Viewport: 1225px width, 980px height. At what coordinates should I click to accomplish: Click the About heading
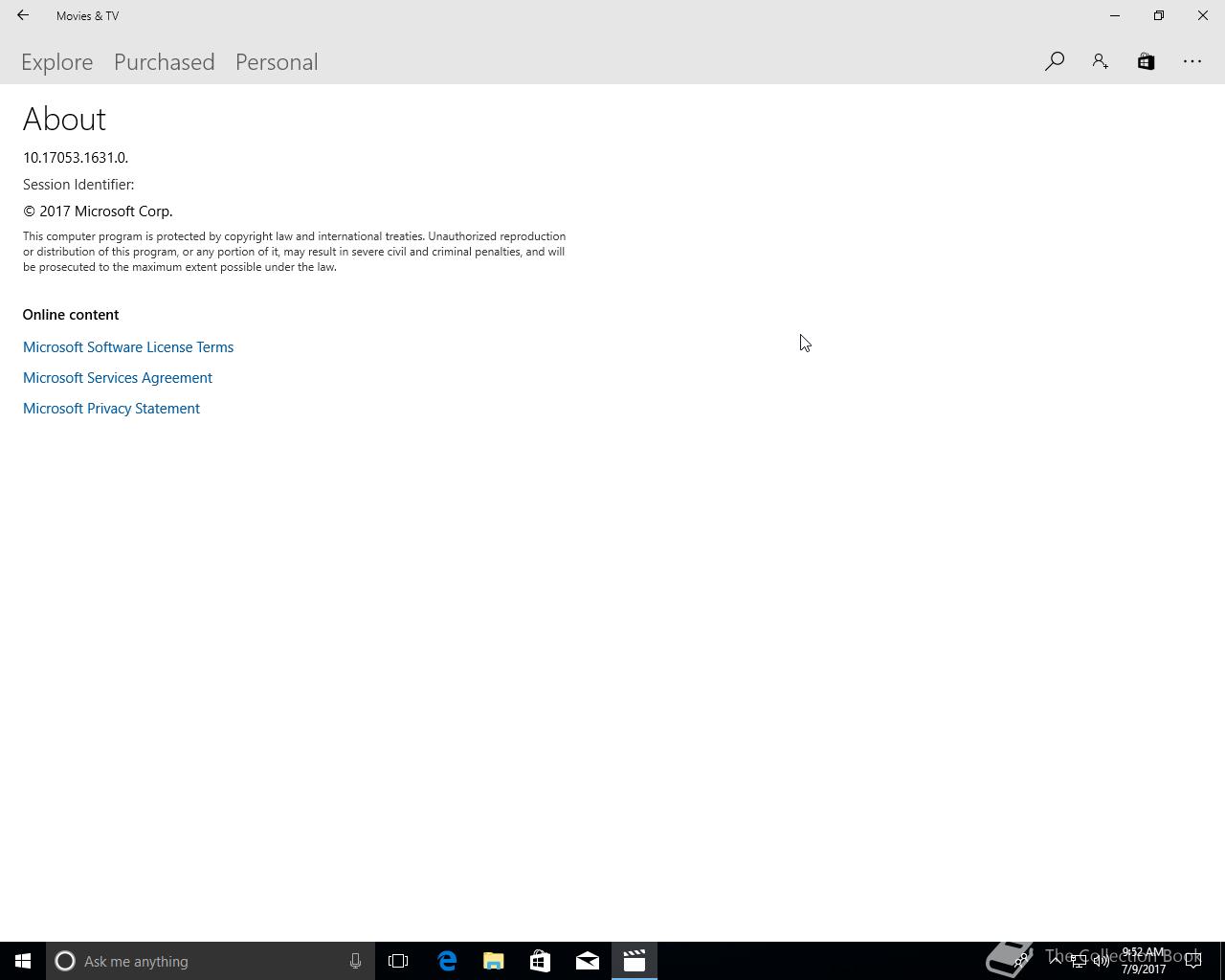(64, 119)
